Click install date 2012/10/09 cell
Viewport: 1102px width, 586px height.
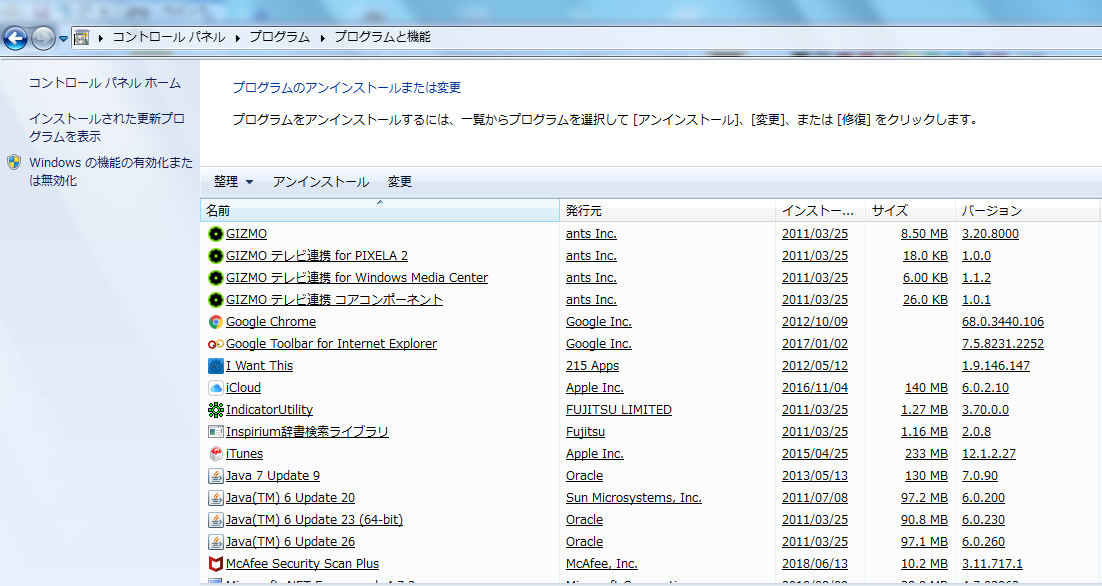click(x=815, y=322)
